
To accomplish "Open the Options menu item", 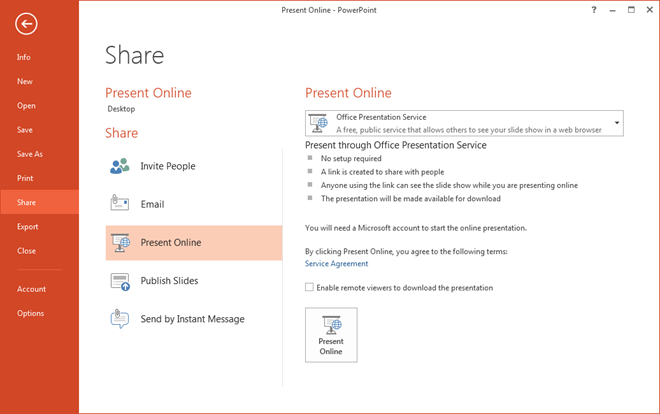I will point(30,313).
